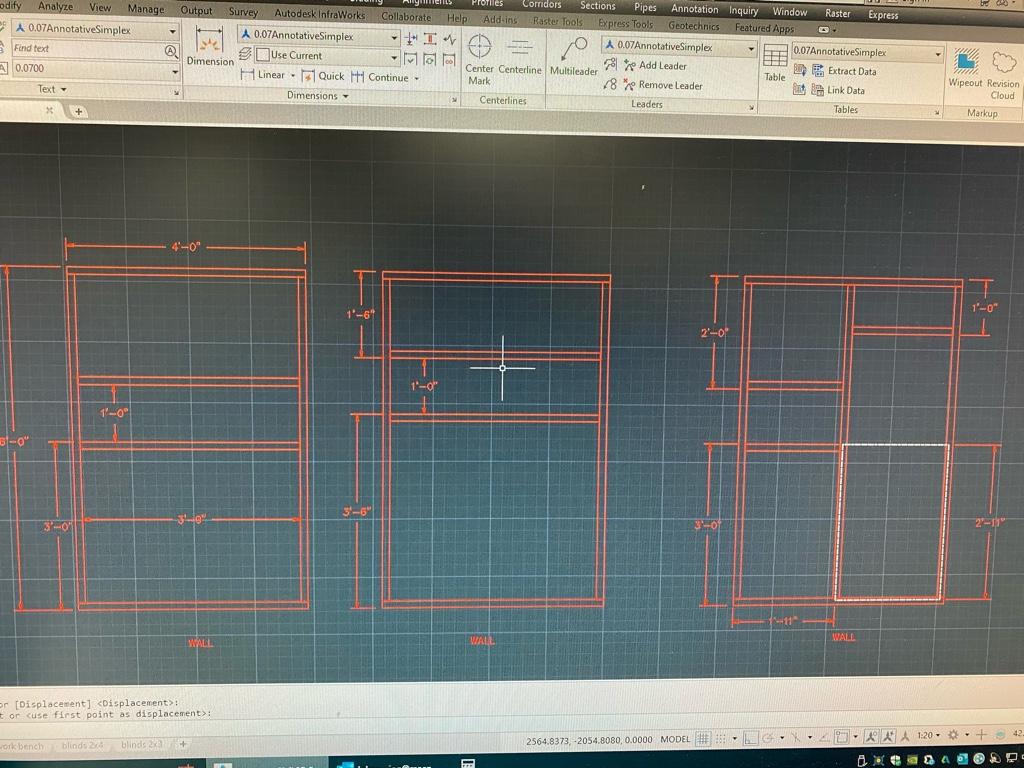
Task: Toggle object snap tracking
Action: tap(824, 737)
